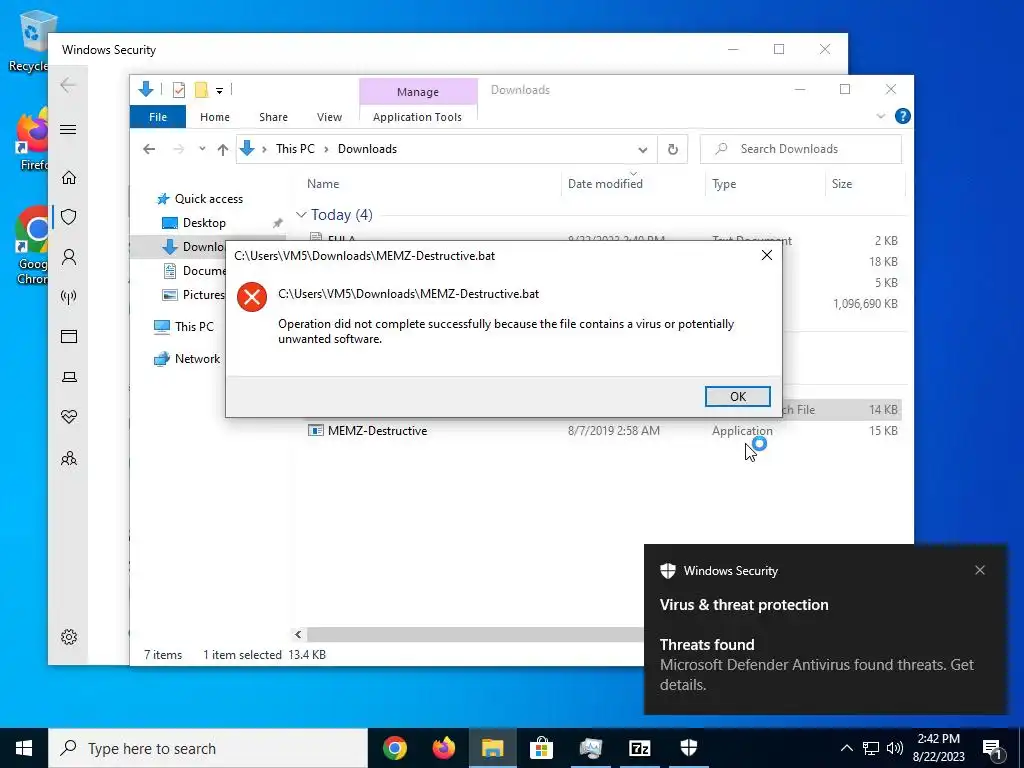Viewport: 1024px width, 768px height.
Task: Click OK in the virus error dialog
Action: click(x=737, y=396)
